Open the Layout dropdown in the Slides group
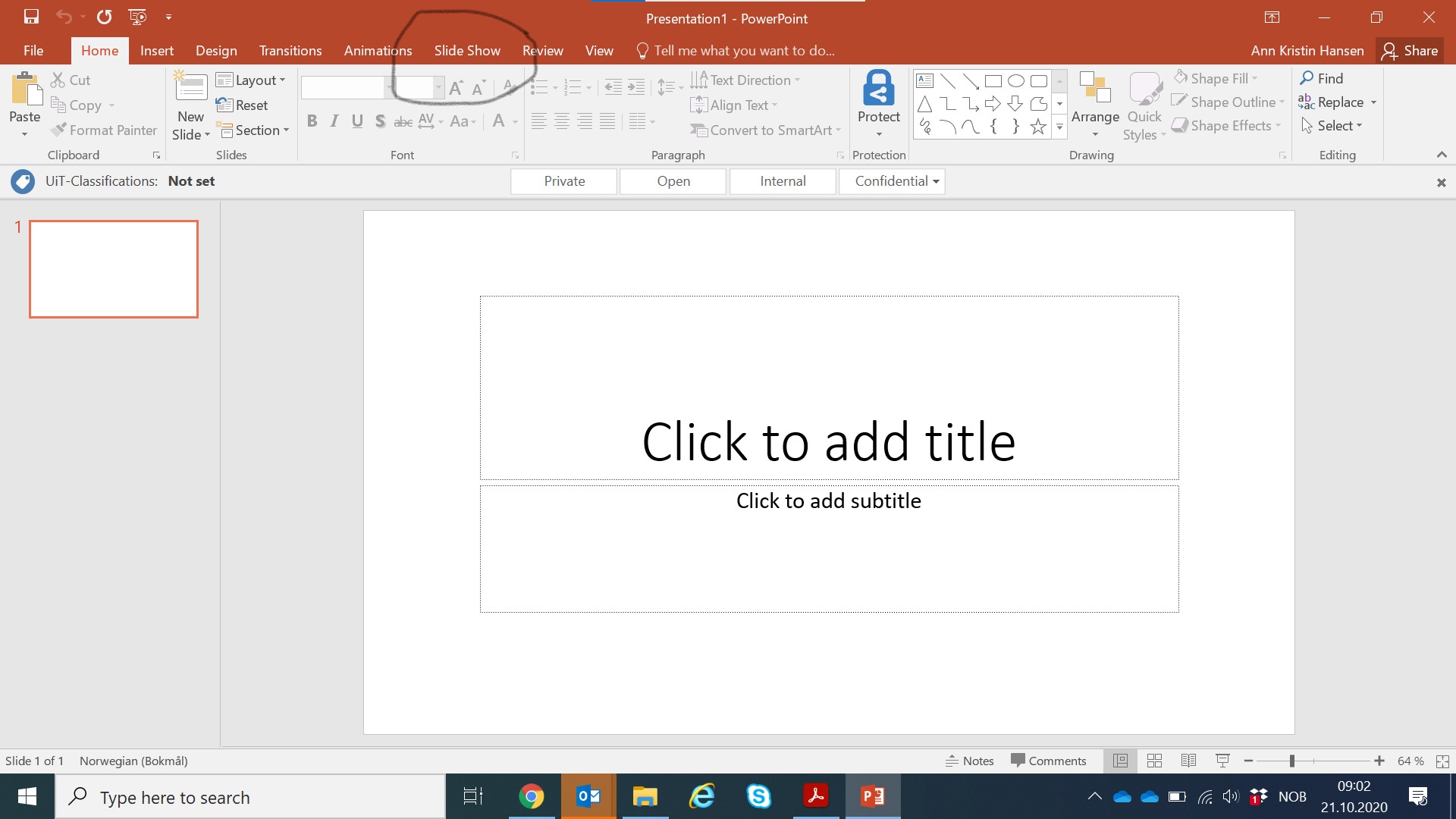 (250, 80)
